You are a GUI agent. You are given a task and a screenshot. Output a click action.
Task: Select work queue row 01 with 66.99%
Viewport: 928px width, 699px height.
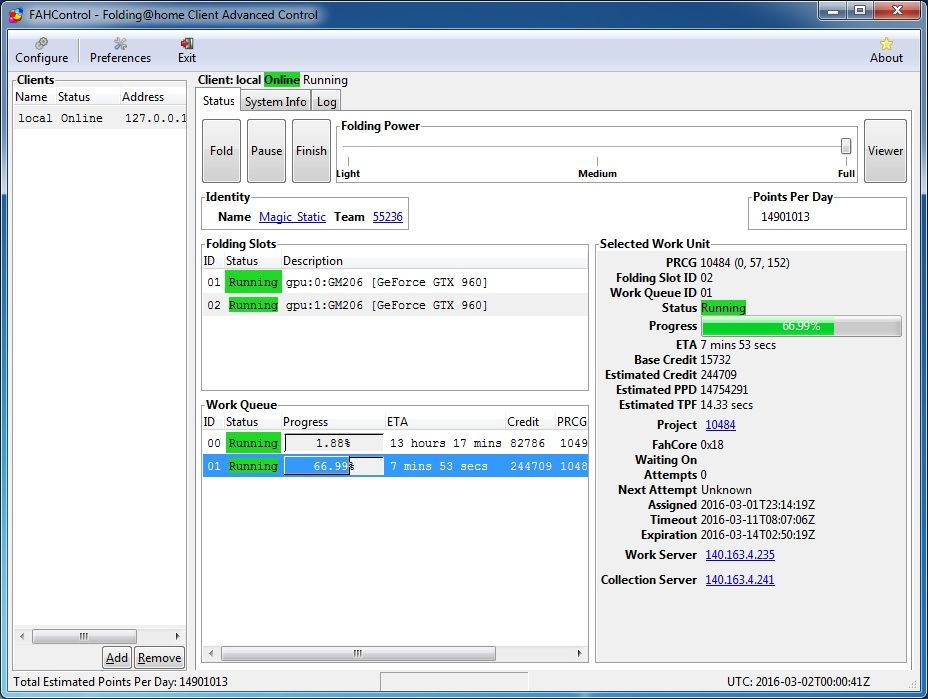coord(395,466)
